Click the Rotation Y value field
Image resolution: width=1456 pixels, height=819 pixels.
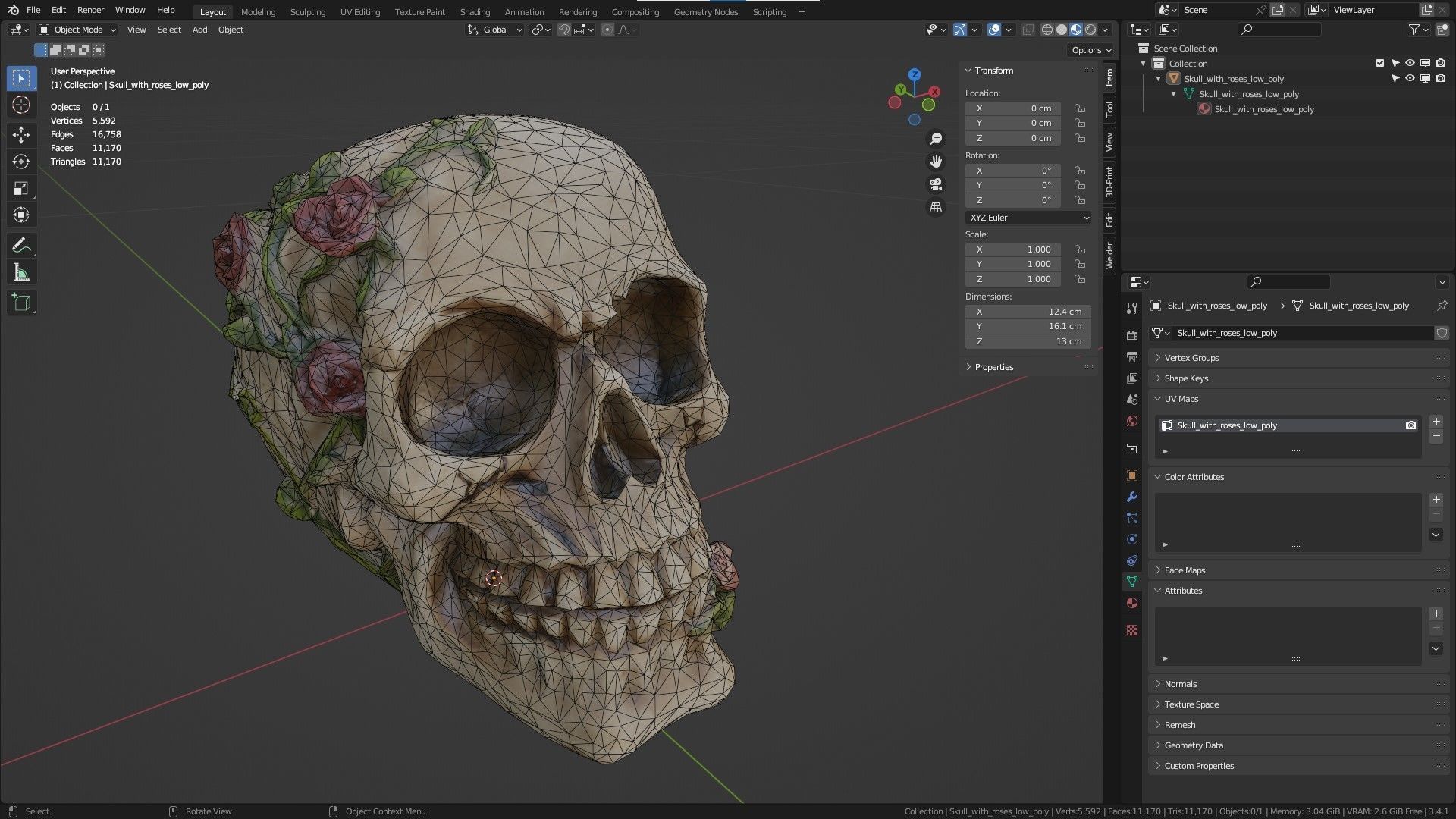tap(1013, 185)
